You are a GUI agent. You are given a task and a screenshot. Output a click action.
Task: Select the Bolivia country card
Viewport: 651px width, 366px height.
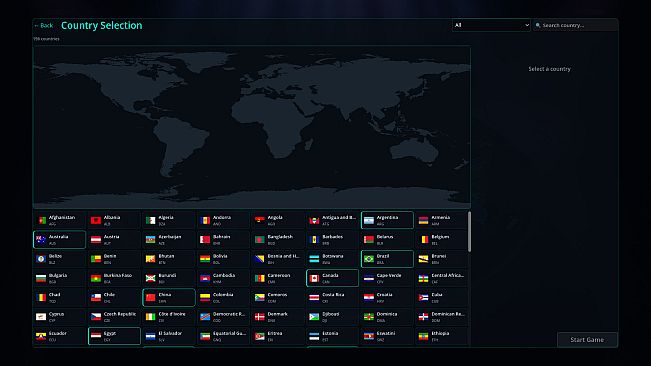click(223, 259)
